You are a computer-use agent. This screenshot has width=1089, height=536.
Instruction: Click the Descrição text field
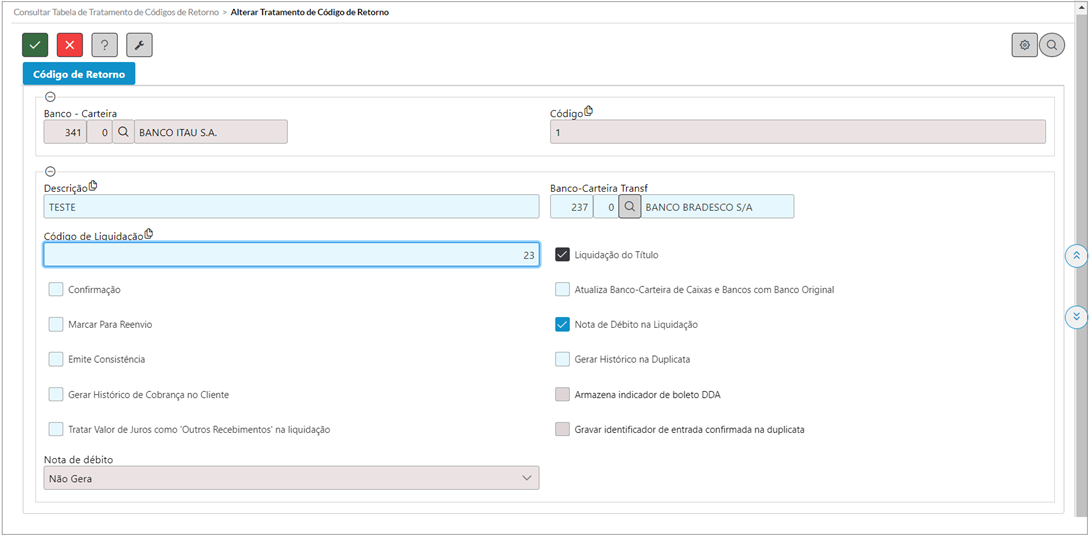[291, 207]
